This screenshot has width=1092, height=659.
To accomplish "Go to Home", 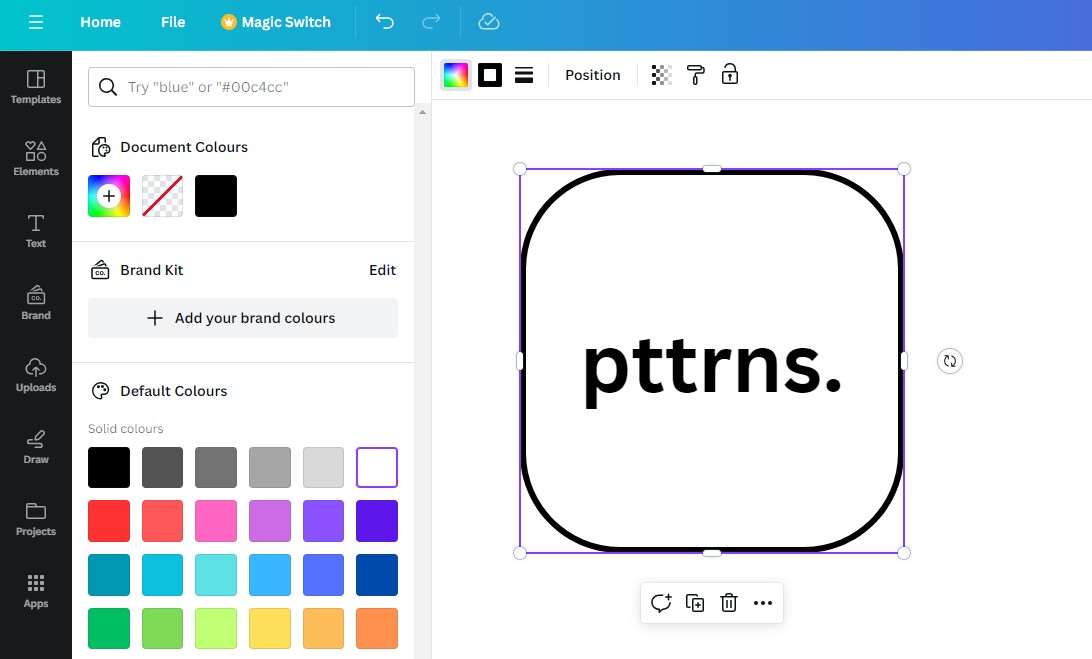I will pos(100,22).
